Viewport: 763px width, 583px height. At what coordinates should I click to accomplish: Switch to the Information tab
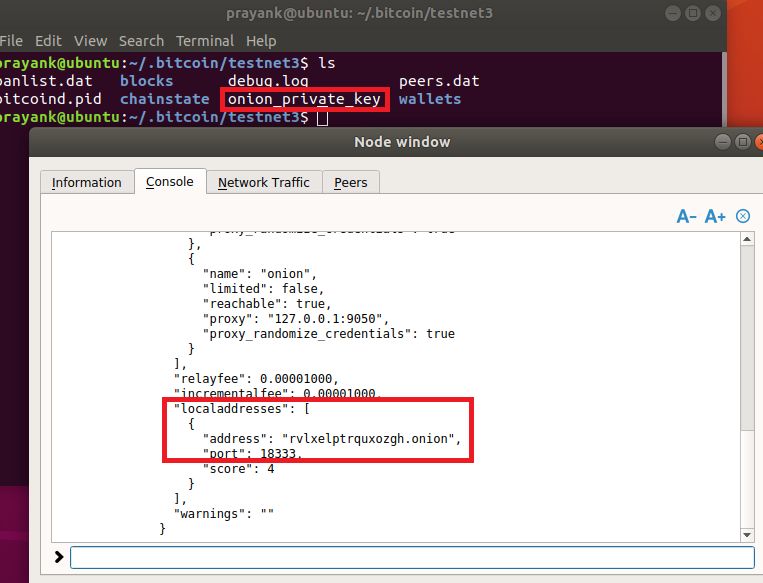tap(87, 182)
